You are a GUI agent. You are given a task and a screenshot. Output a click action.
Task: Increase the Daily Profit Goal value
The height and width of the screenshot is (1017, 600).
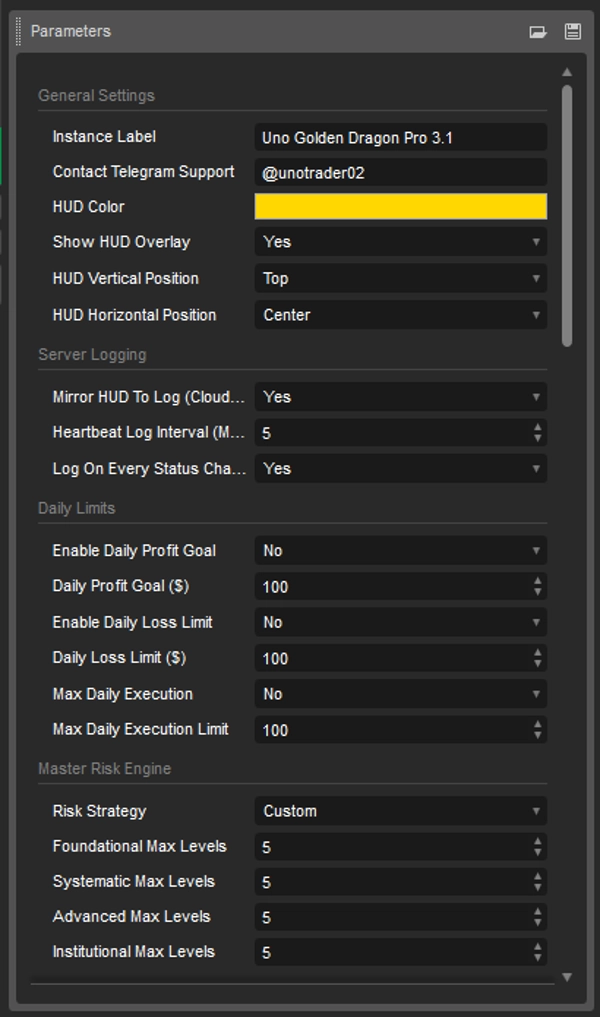click(x=538, y=581)
